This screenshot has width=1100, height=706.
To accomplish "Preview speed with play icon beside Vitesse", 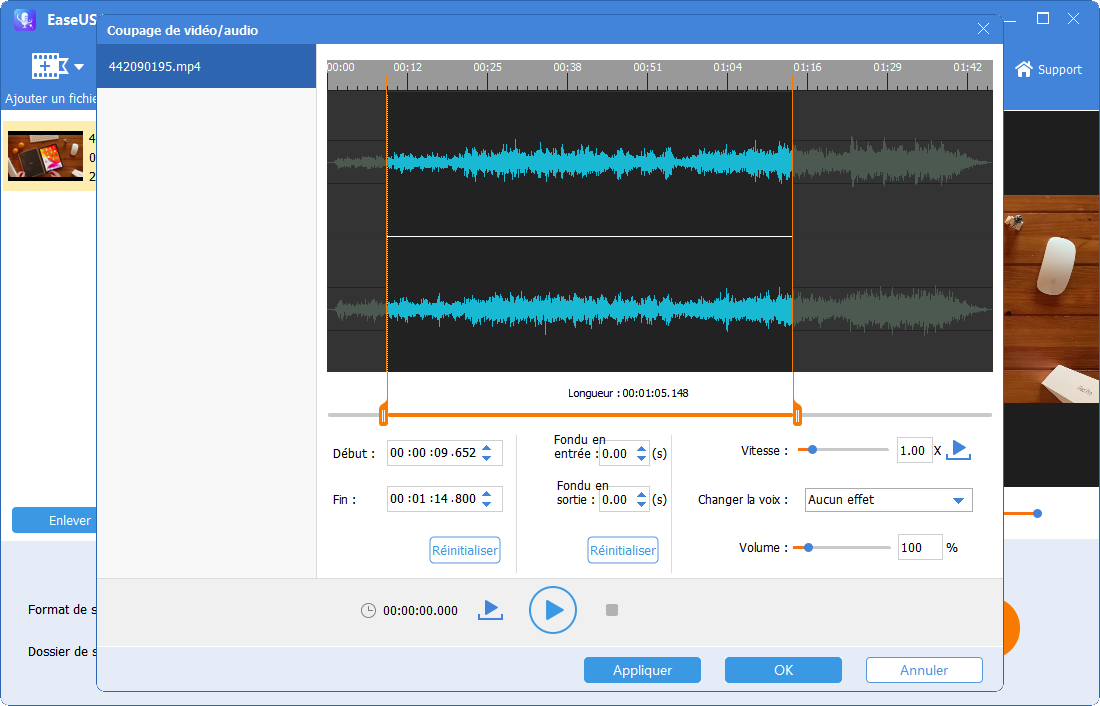I will pos(958,450).
